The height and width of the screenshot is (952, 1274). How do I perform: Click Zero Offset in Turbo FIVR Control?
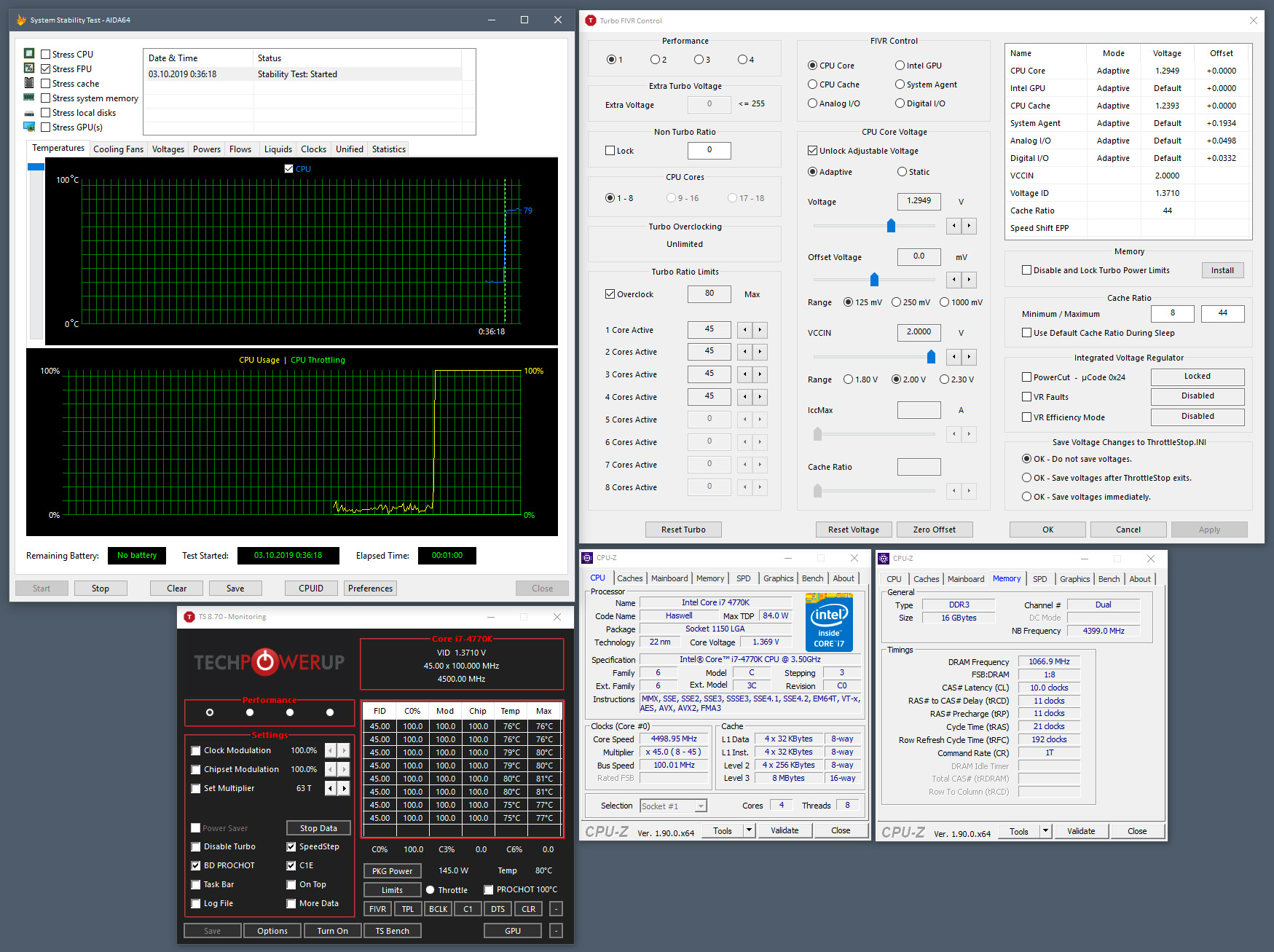(x=934, y=530)
